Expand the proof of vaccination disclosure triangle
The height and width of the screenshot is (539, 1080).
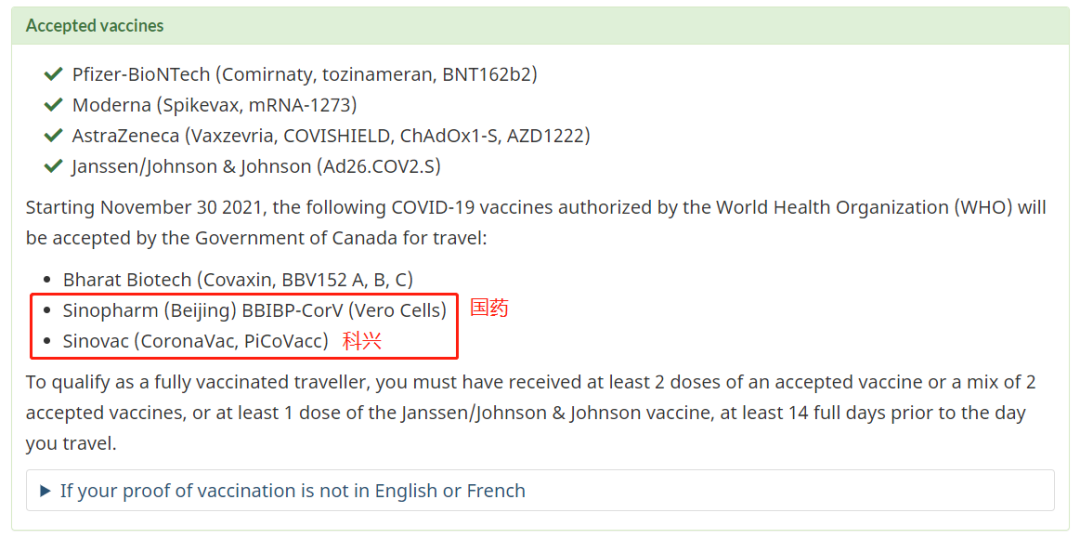(45, 491)
